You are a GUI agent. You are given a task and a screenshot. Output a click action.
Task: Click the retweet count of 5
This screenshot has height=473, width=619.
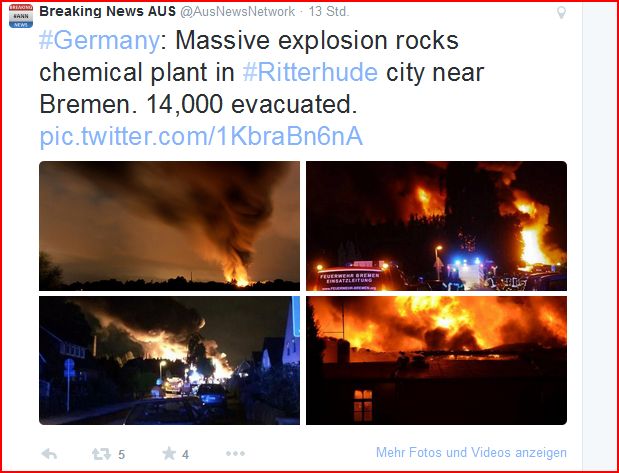click(x=122, y=455)
